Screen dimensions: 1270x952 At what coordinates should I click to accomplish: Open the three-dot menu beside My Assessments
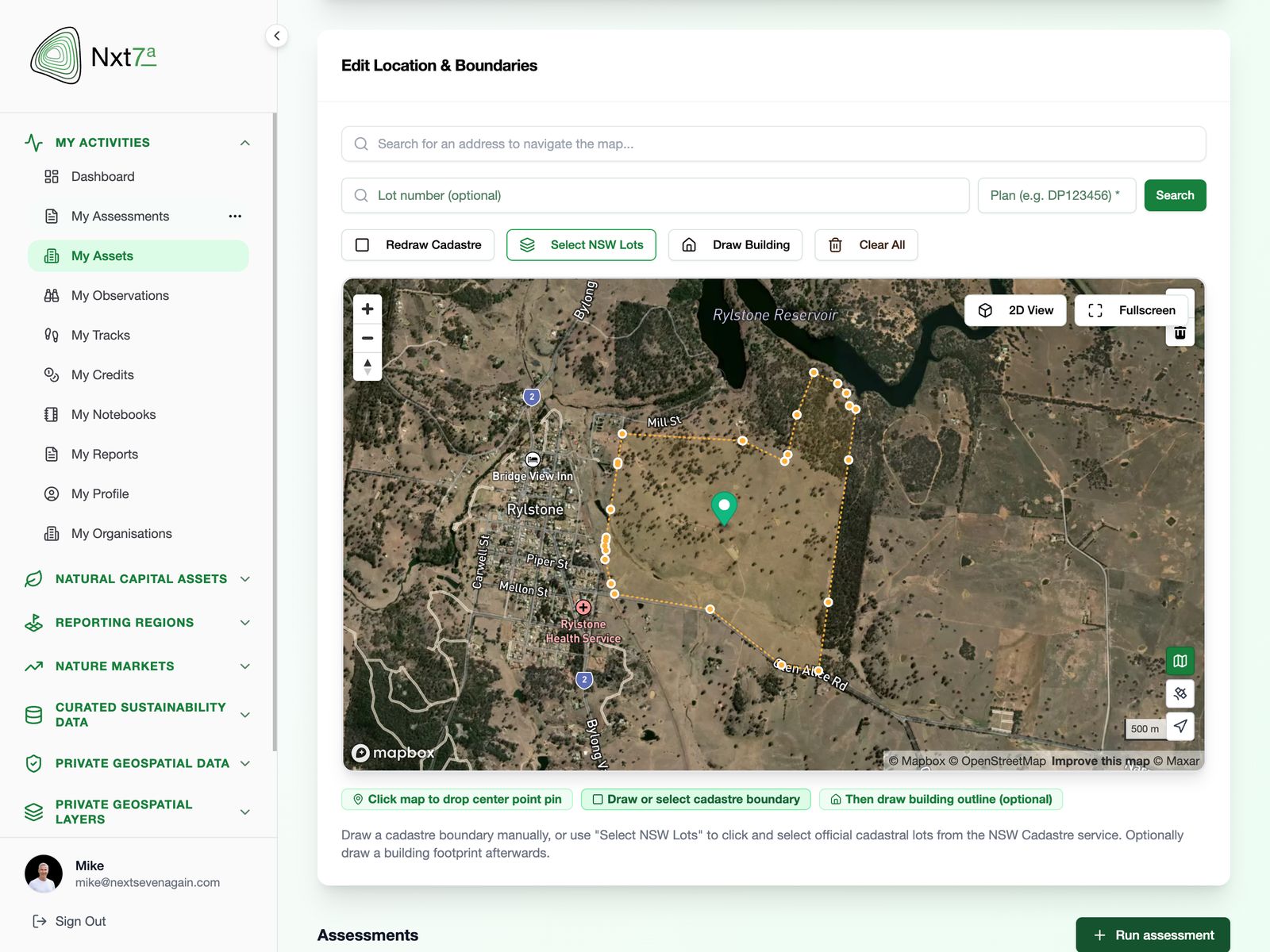[235, 216]
